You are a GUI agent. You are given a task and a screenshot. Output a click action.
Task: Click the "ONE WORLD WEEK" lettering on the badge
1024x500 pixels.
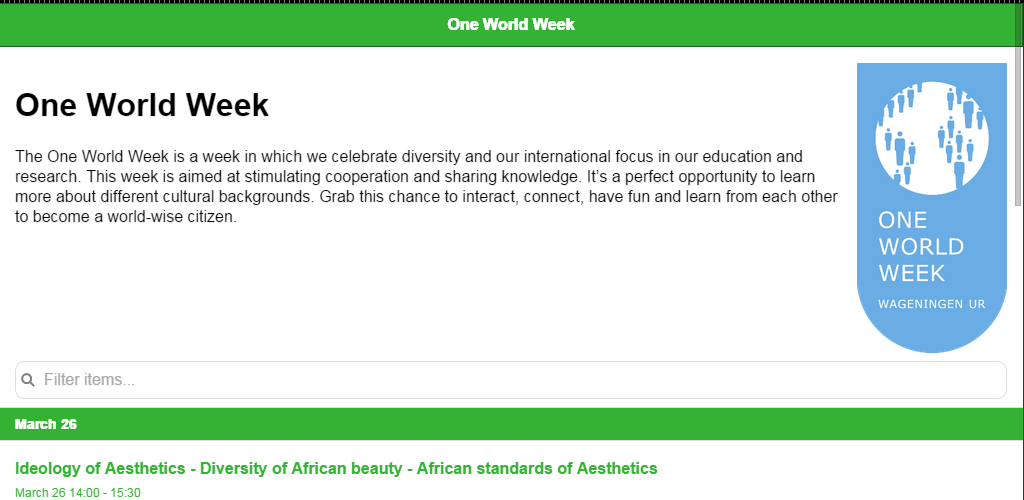pyautogui.click(x=921, y=246)
